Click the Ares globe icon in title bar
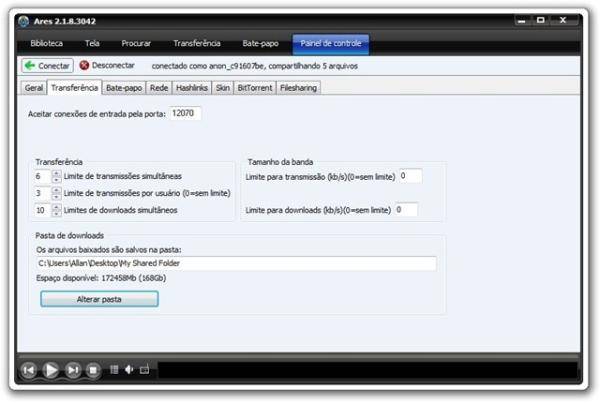Viewport: 600px width, 403px height. point(24,21)
